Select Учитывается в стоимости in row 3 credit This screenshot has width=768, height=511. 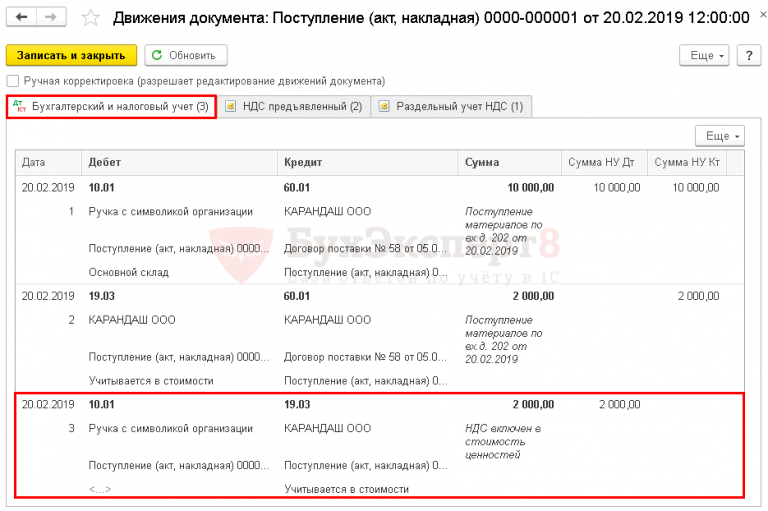tap(346, 489)
